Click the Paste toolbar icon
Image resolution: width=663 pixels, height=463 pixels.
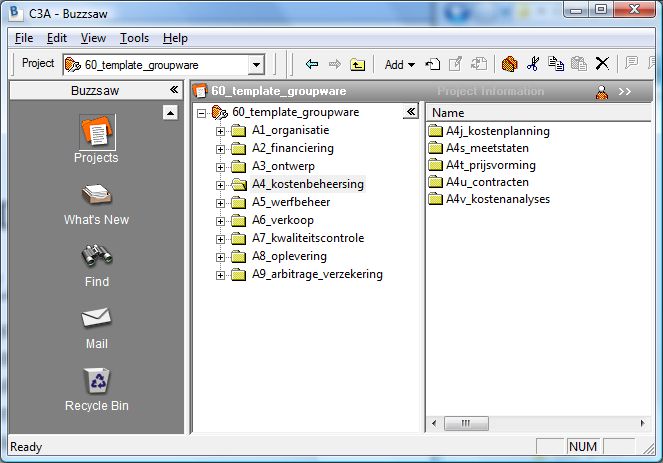point(579,64)
